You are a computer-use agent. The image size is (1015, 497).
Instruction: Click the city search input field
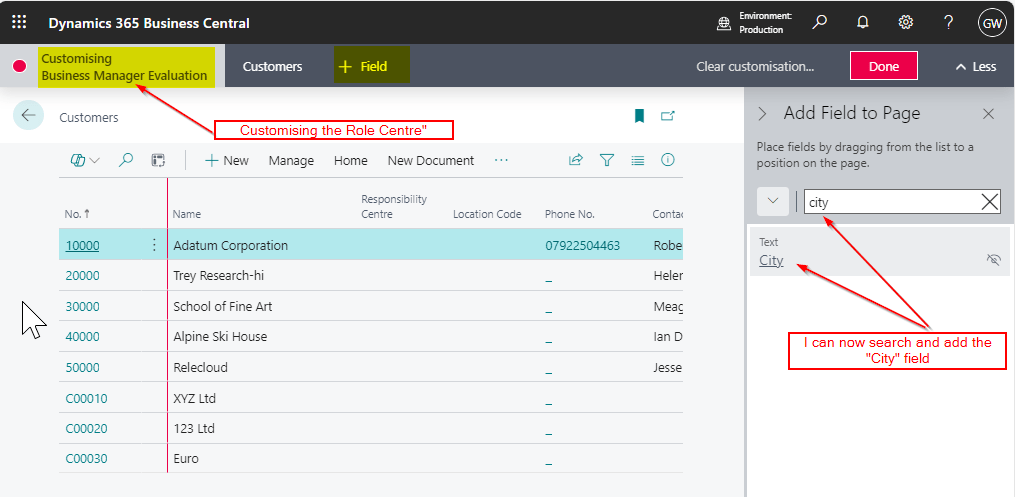[890, 202]
